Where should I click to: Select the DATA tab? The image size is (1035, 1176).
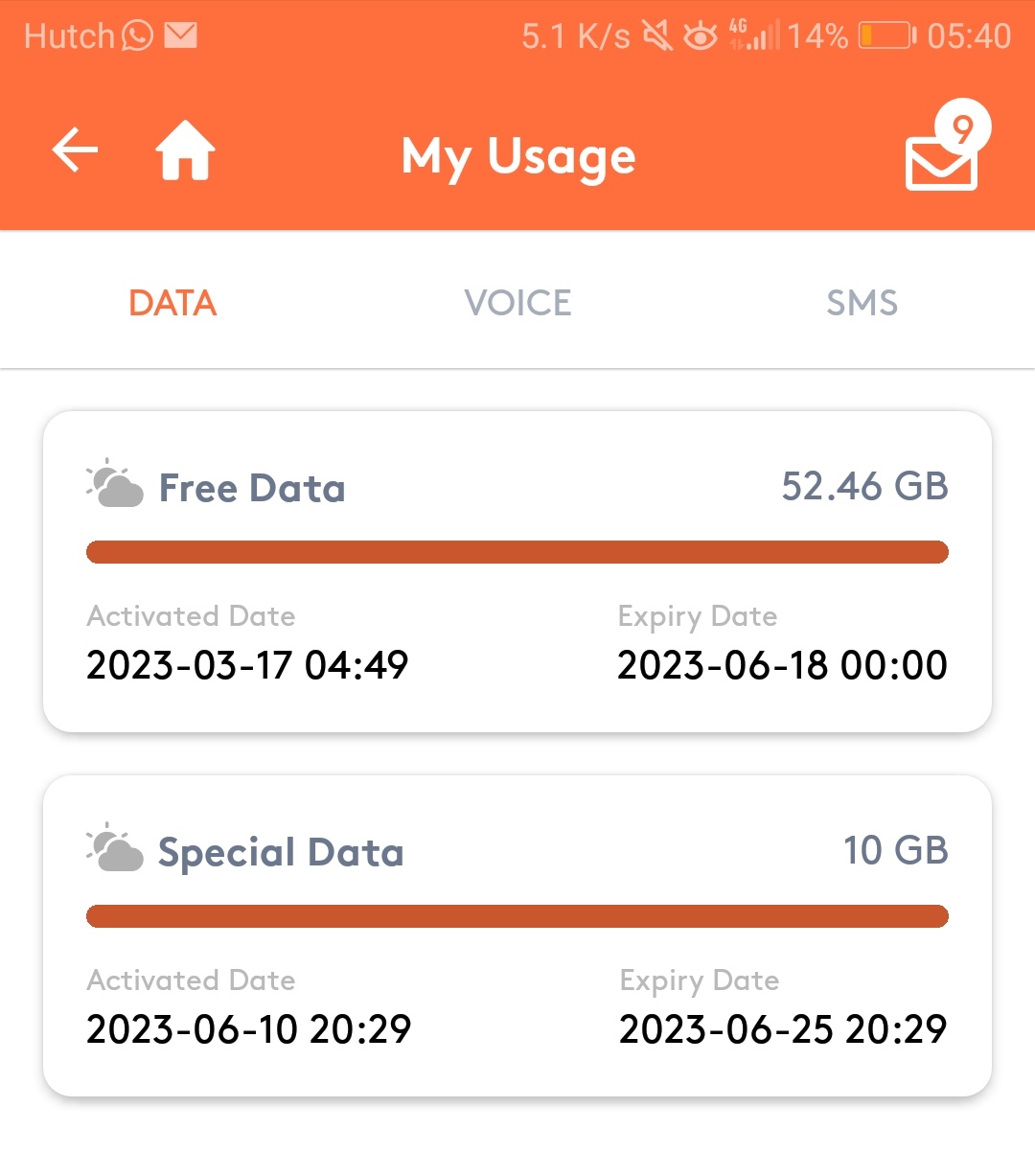(x=172, y=303)
